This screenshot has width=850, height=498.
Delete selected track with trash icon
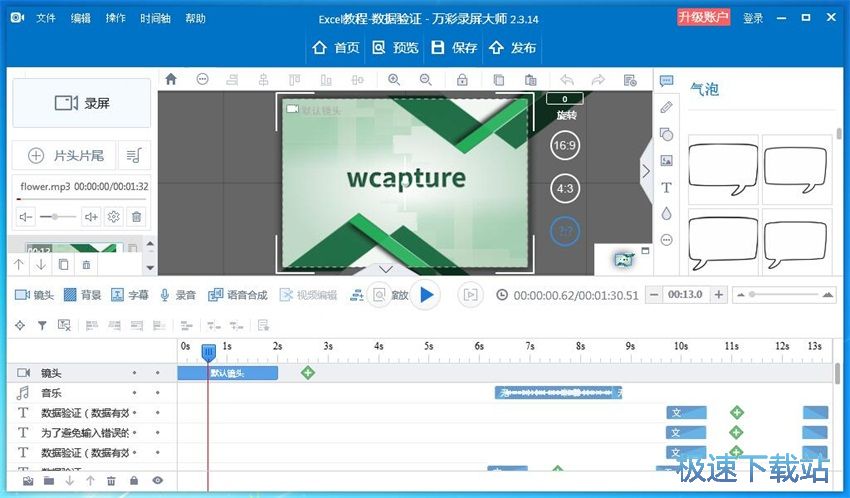coord(111,481)
